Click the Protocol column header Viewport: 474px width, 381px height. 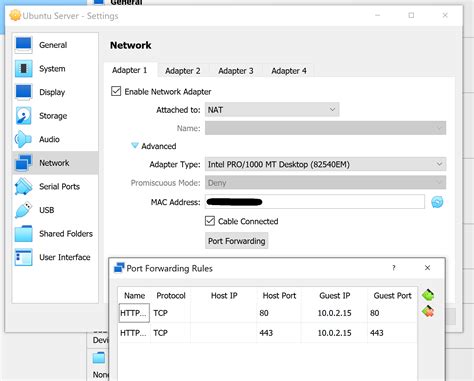[171, 295]
